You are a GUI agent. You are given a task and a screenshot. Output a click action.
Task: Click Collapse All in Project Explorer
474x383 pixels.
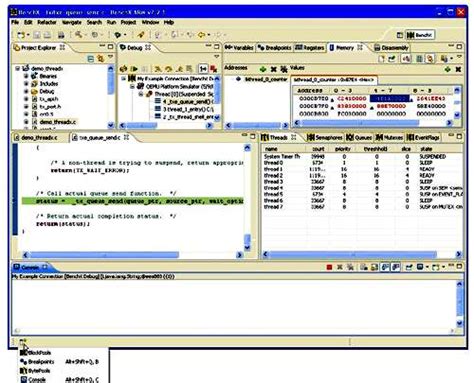90,59
